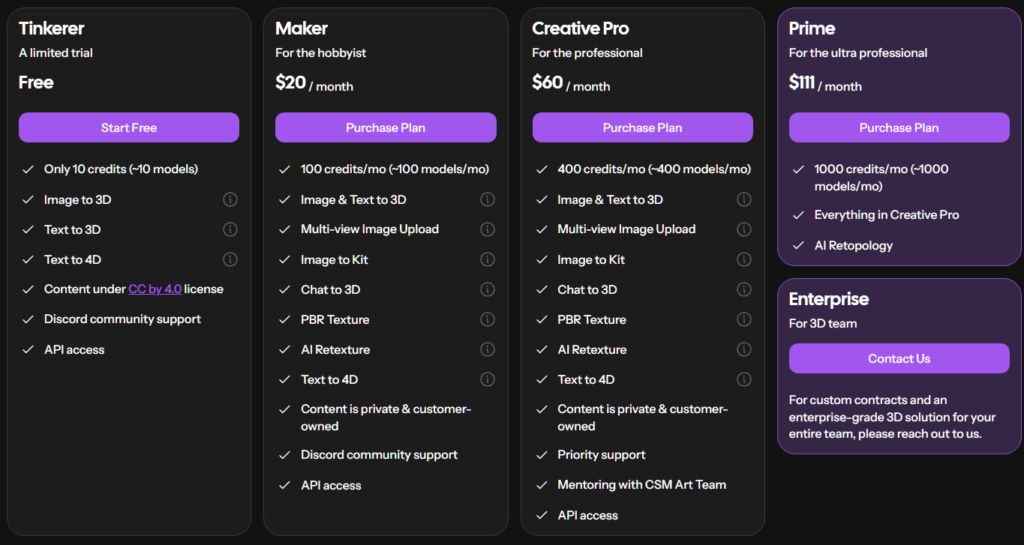Click the Contact Us button for Enterprise
1024x545 pixels.
point(899,359)
